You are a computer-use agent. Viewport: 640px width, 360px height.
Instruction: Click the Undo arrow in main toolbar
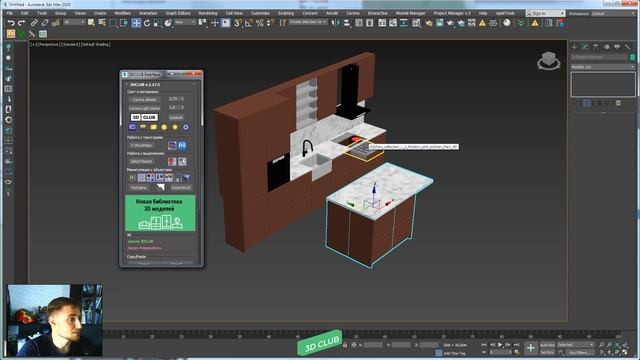pos(11,23)
